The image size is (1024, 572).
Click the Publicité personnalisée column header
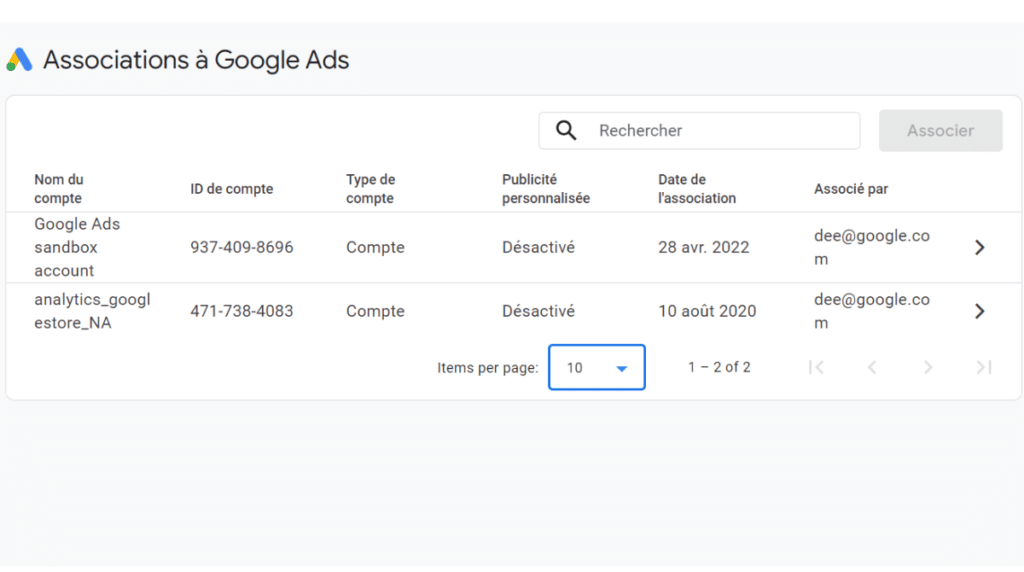[546, 189]
